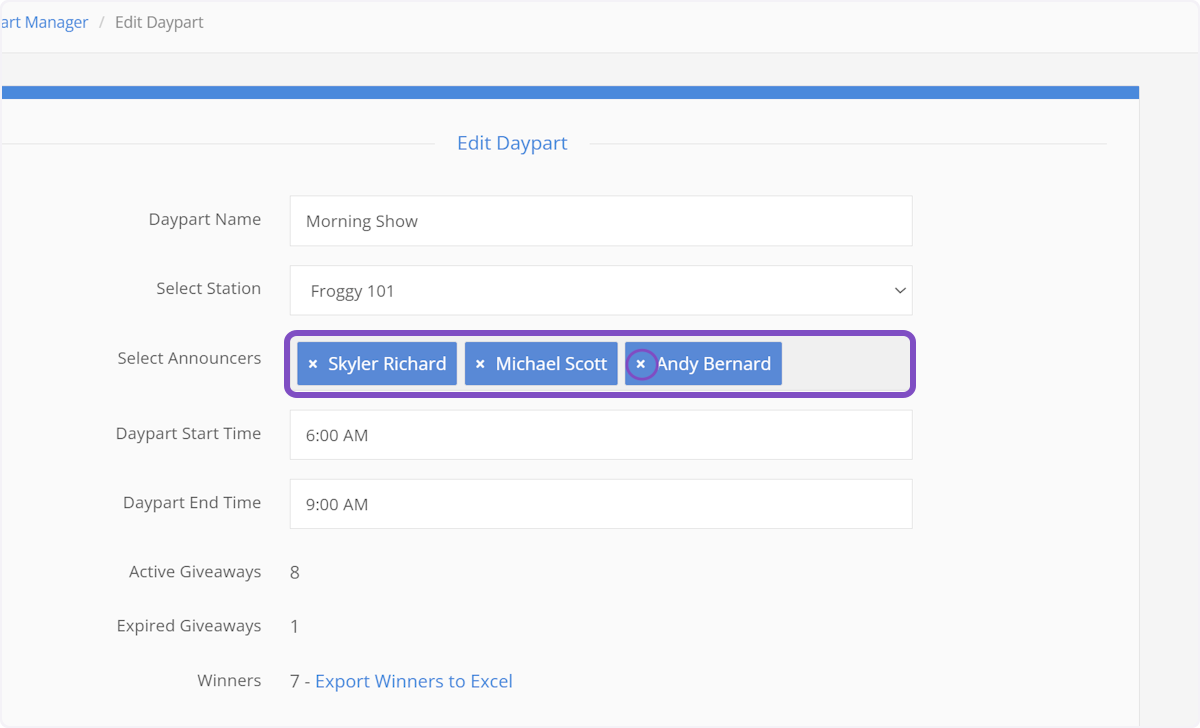This screenshot has width=1200, height=728.
Task: Click the Daypart Name input showing Morning Show
Action: coord(600,220)
